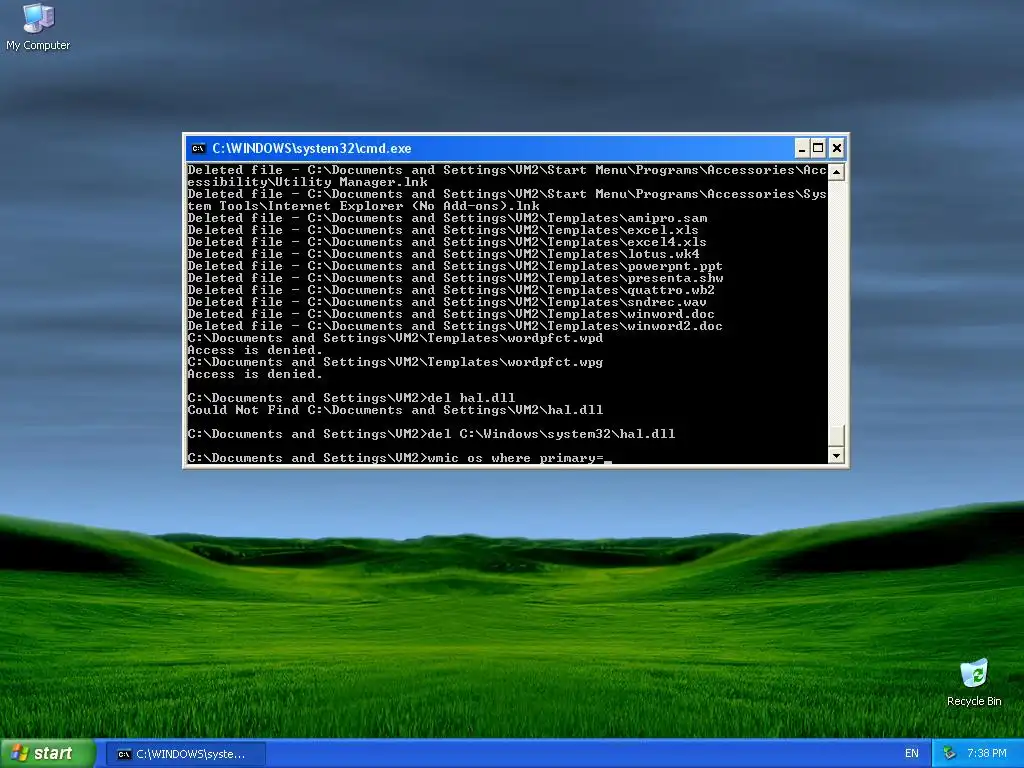Click the deleted quattro.wb2 line

[451, 290]
